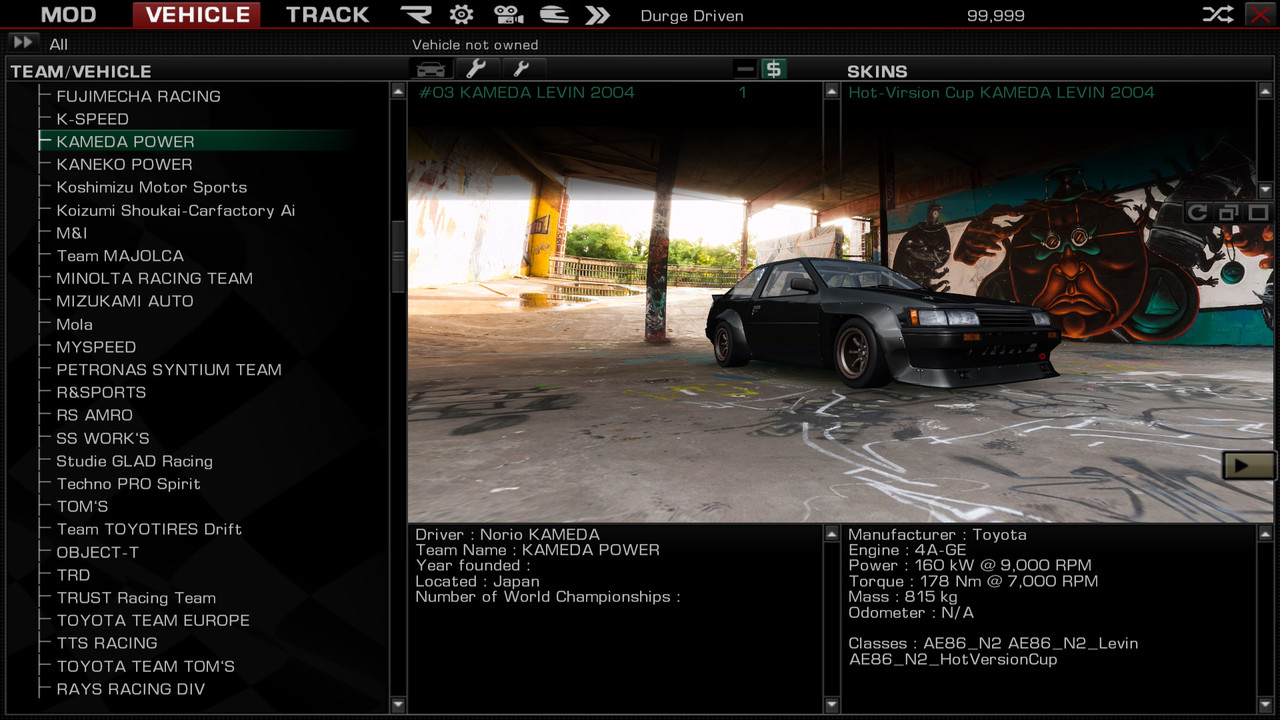The image size is (1280, 720).
Task: Click up arrow of driver info scrollbar
Action: click(x=831, y=535)
